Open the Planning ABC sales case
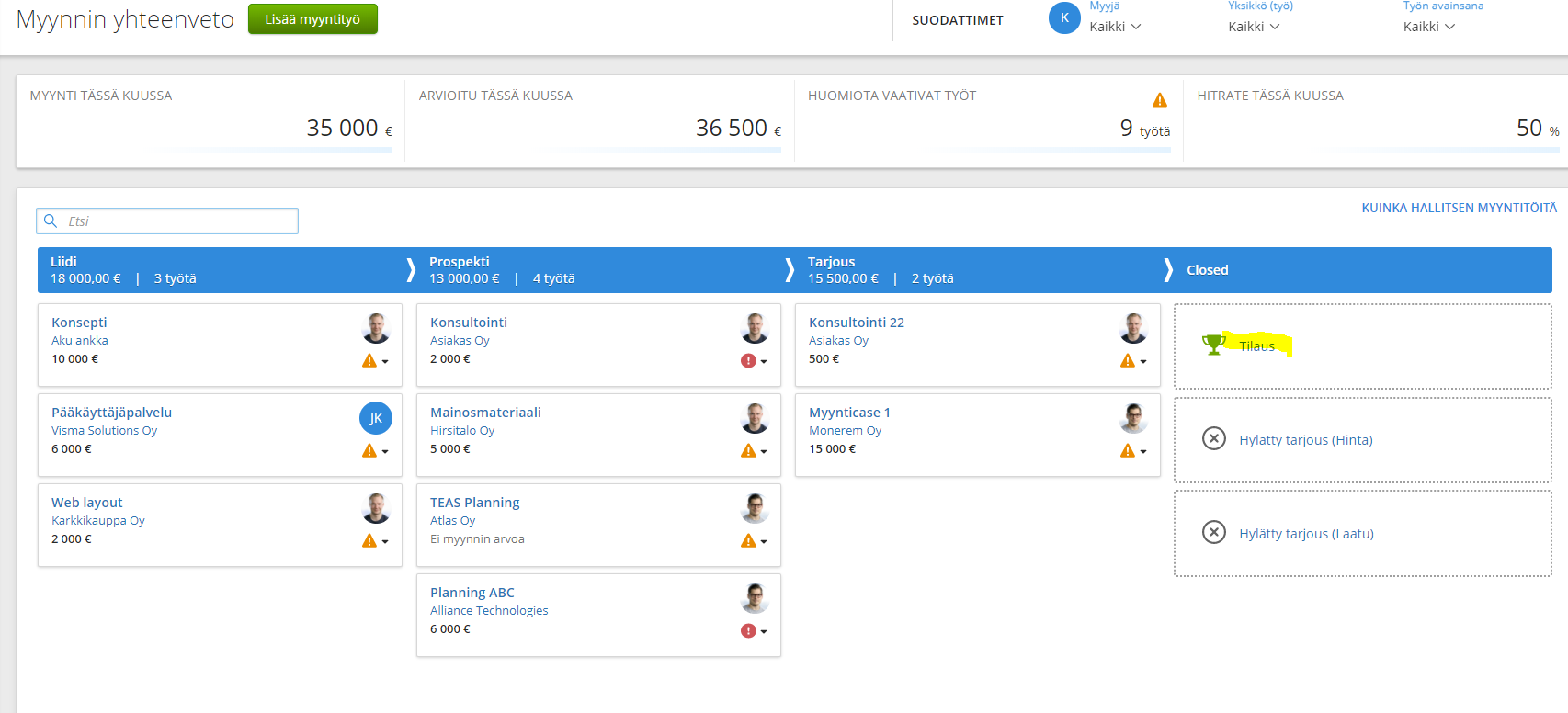The height and width of the screenshot is (713, 1568). click(x=472, y=593)
